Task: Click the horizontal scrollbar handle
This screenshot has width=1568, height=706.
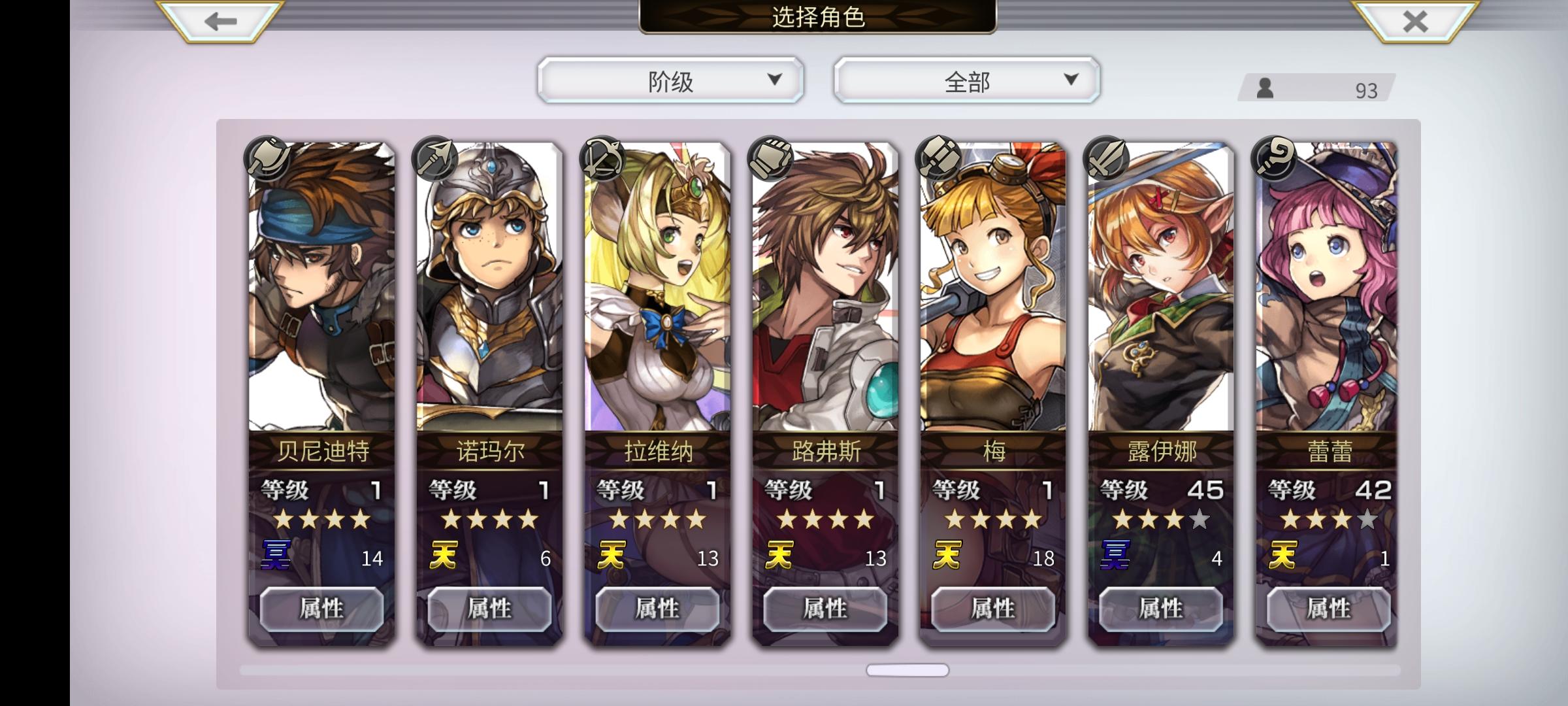Action: [x=907, y=670]
